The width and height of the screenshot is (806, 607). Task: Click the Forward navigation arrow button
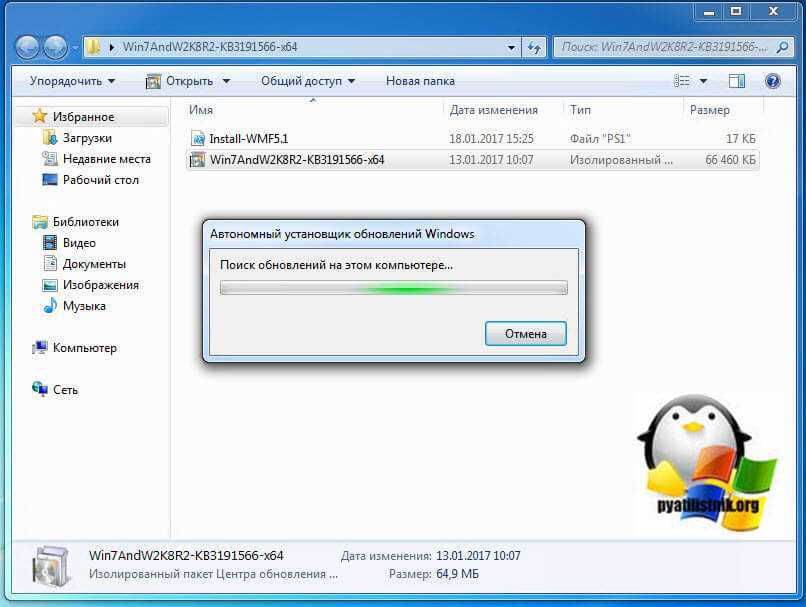(x=55, y=47)
